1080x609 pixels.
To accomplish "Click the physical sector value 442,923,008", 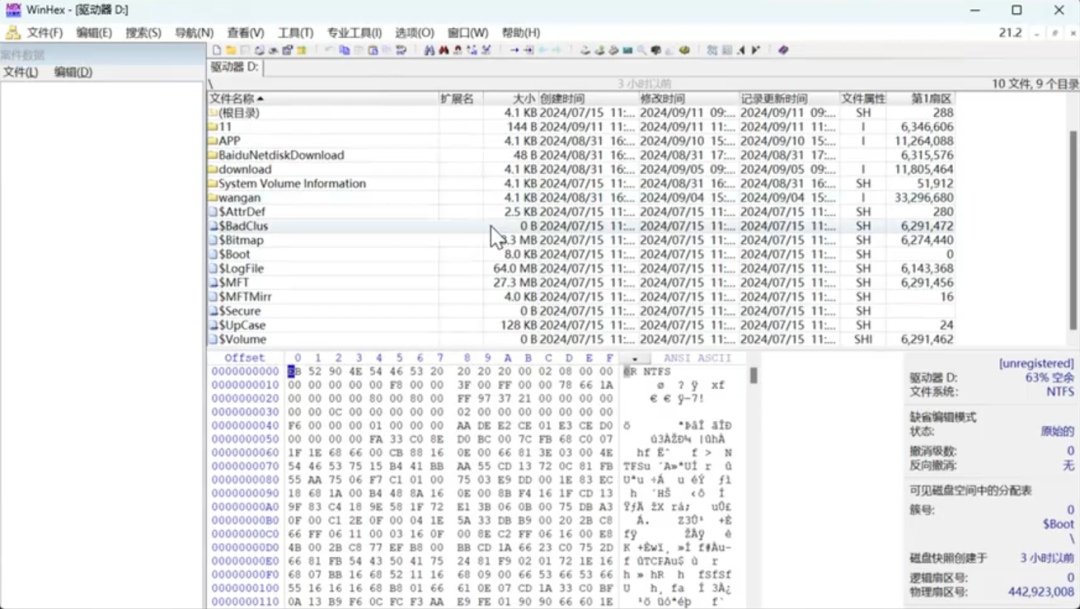I will (1041, 592).
